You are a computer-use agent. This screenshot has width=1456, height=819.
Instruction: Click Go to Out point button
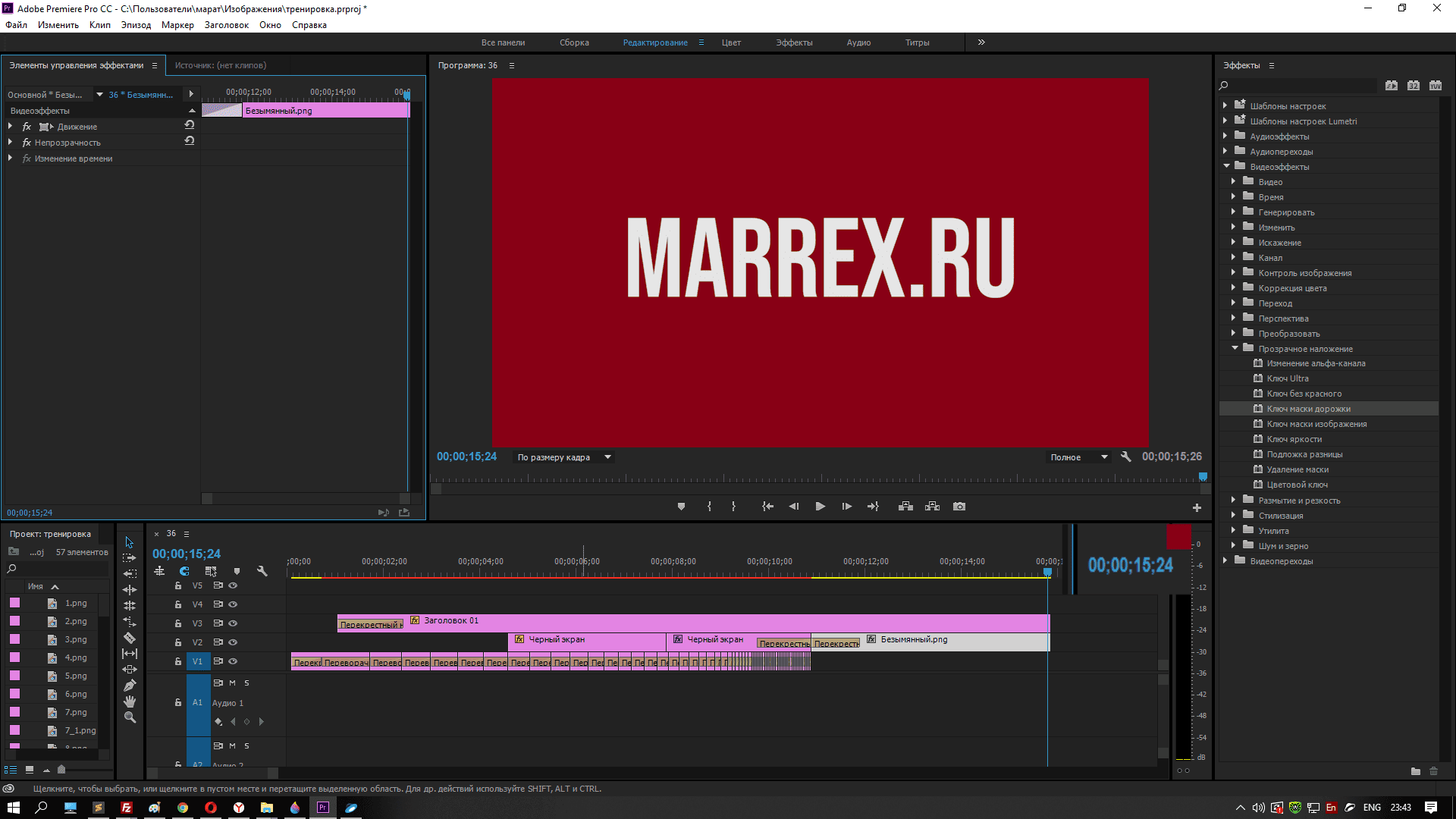874,507
